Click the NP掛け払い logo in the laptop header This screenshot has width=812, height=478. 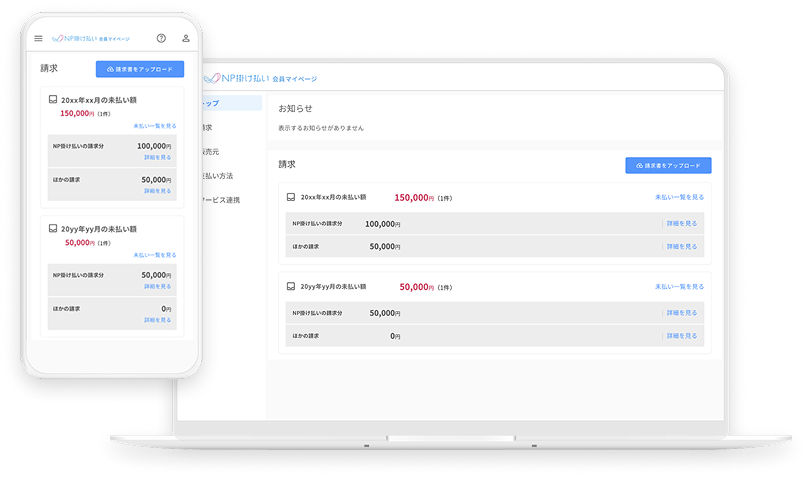[260, 78]
